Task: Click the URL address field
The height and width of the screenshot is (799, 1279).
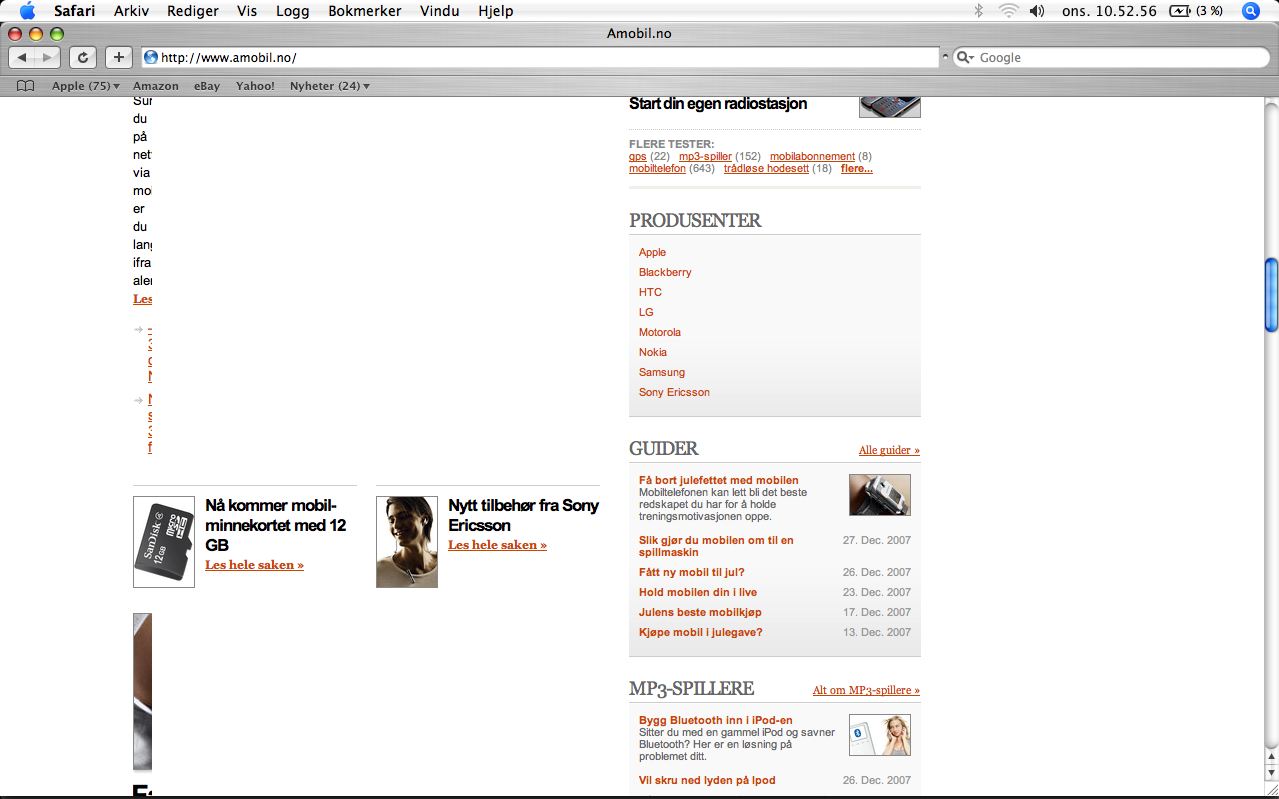Action: [540, 57]
